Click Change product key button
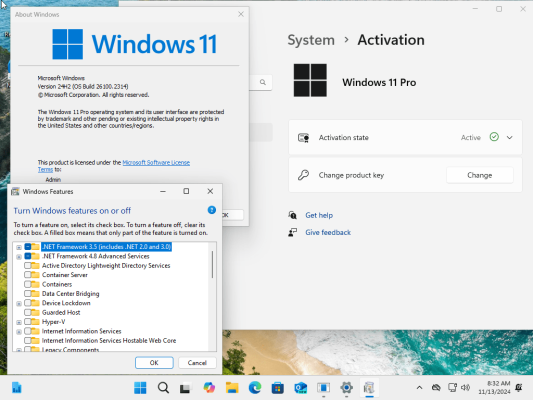Viewport: 533px width, 400px height. pos(479,175)
